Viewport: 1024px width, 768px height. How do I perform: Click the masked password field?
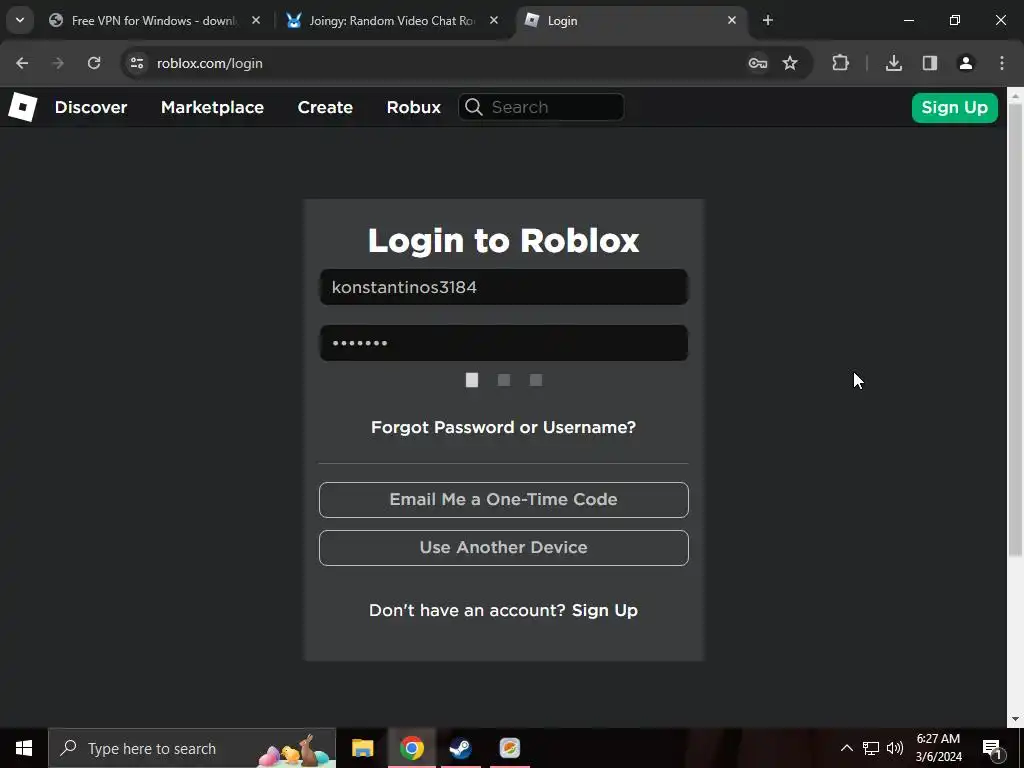click(x=504, y=343)
